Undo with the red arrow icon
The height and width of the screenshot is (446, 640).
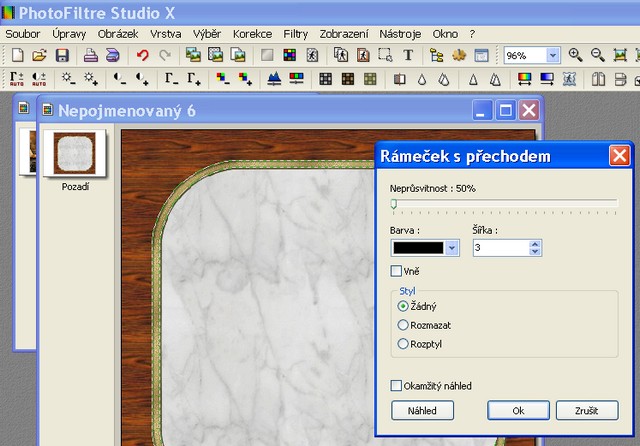click(142, 55)
